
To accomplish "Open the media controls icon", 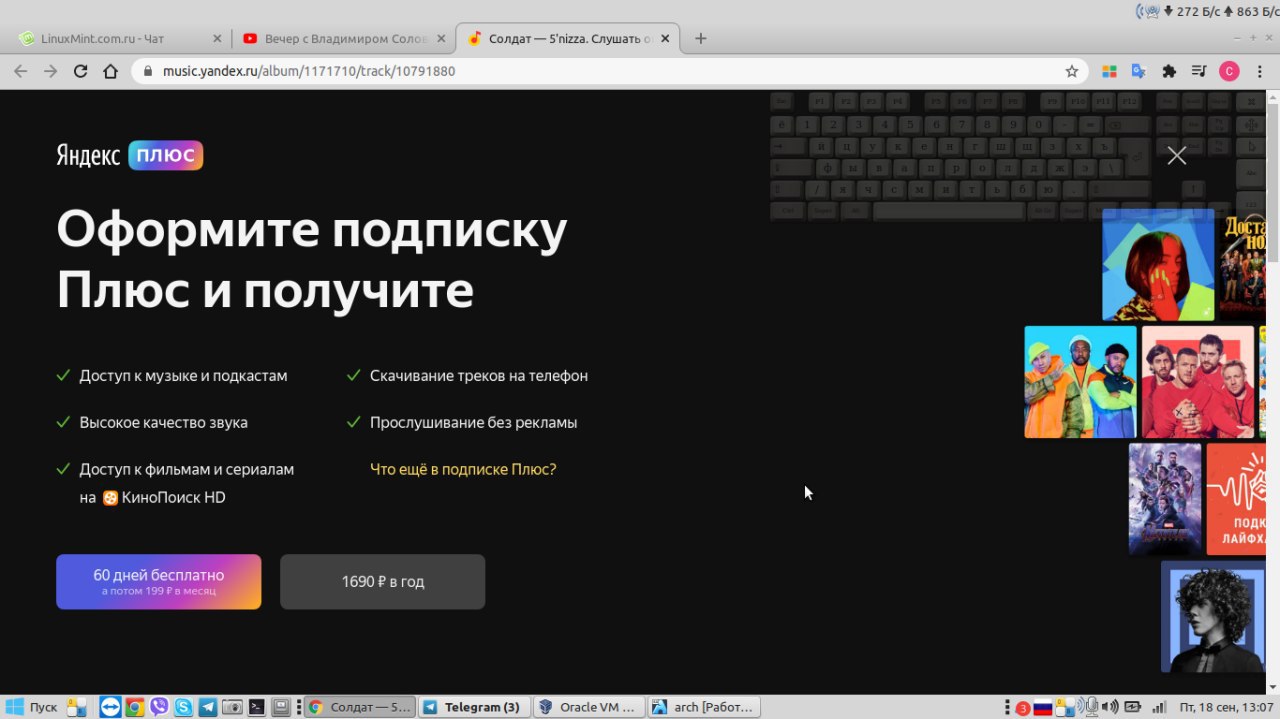I will pos(1198,71).
